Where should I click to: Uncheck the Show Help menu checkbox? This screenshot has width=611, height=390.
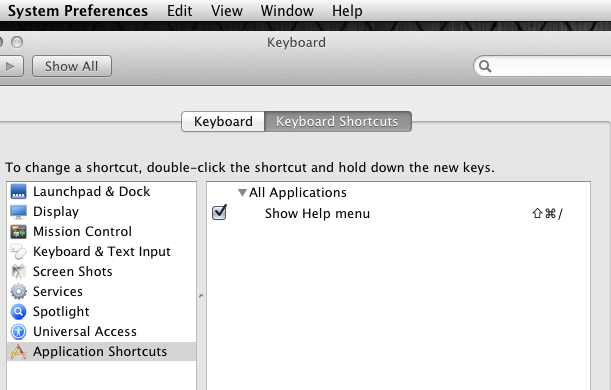point(219,213)
